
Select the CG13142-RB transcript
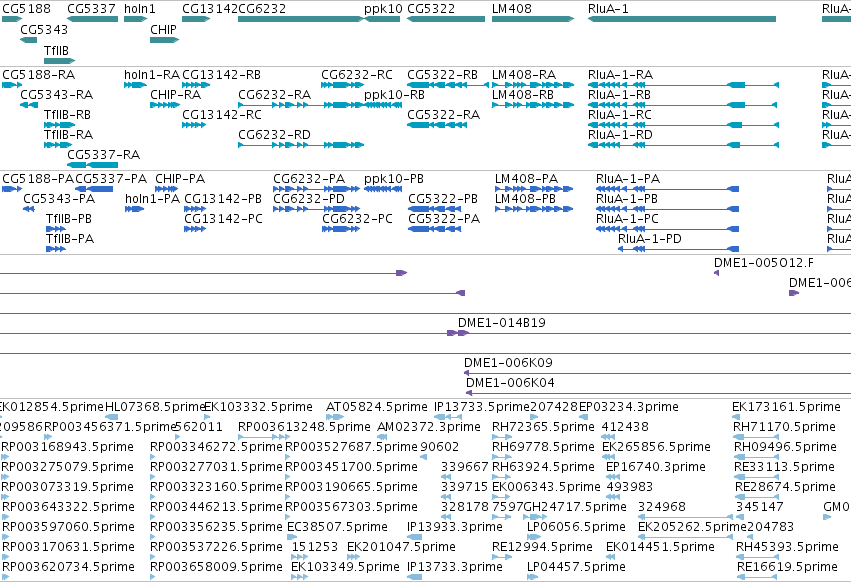[196, 85]
